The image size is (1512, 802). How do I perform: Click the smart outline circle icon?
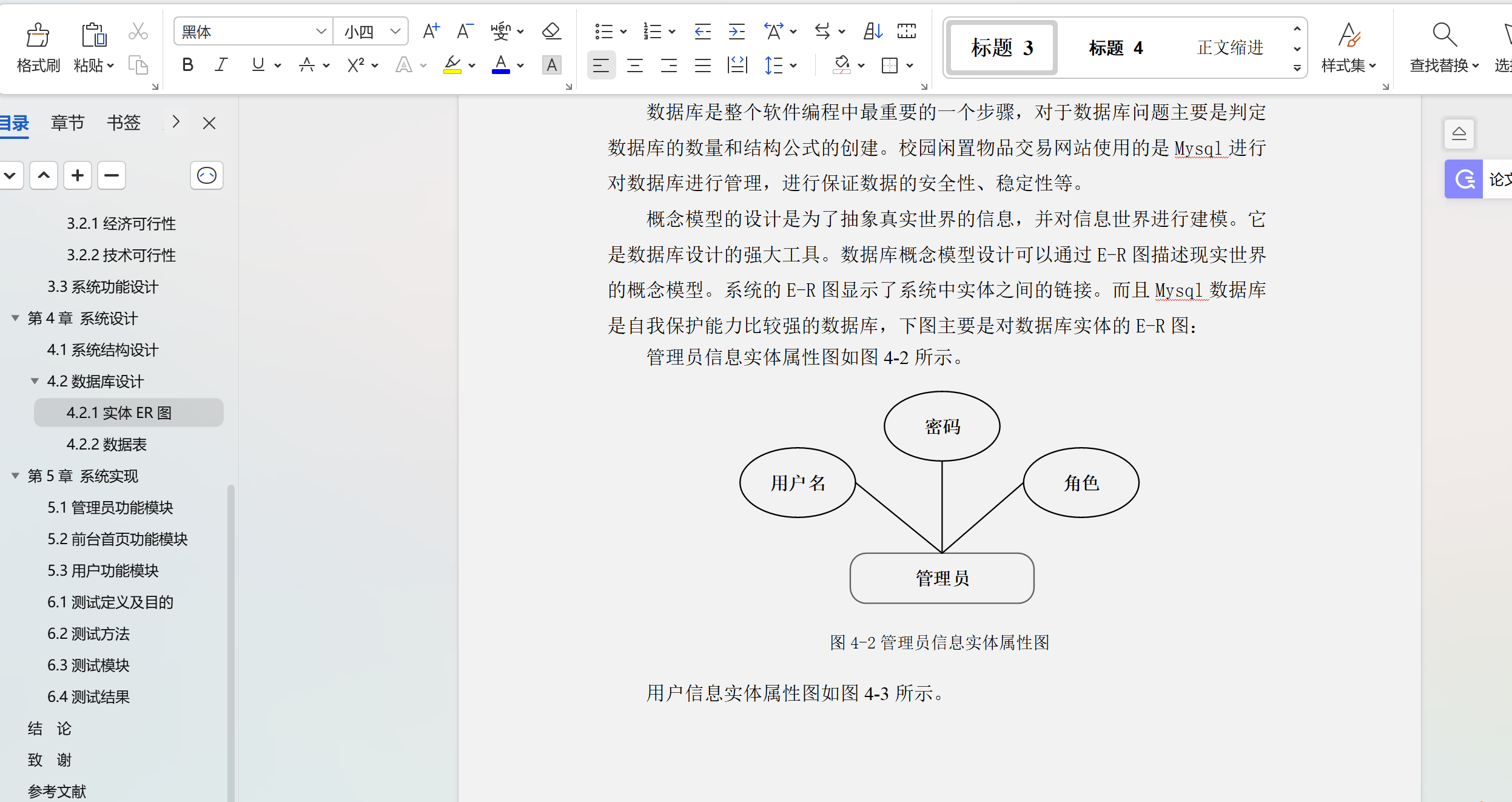point(207,175)
